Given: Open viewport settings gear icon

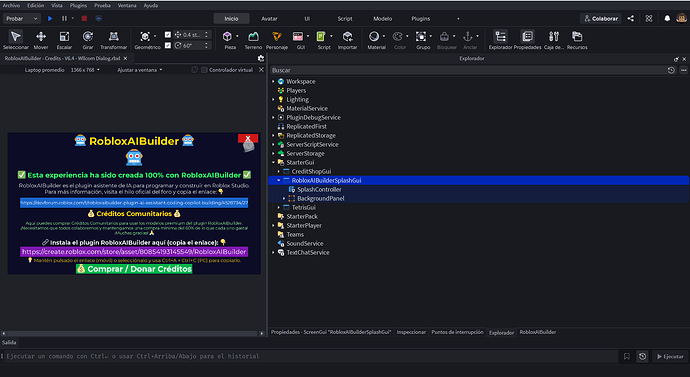Looking at the screenshot, I should 261,58.
